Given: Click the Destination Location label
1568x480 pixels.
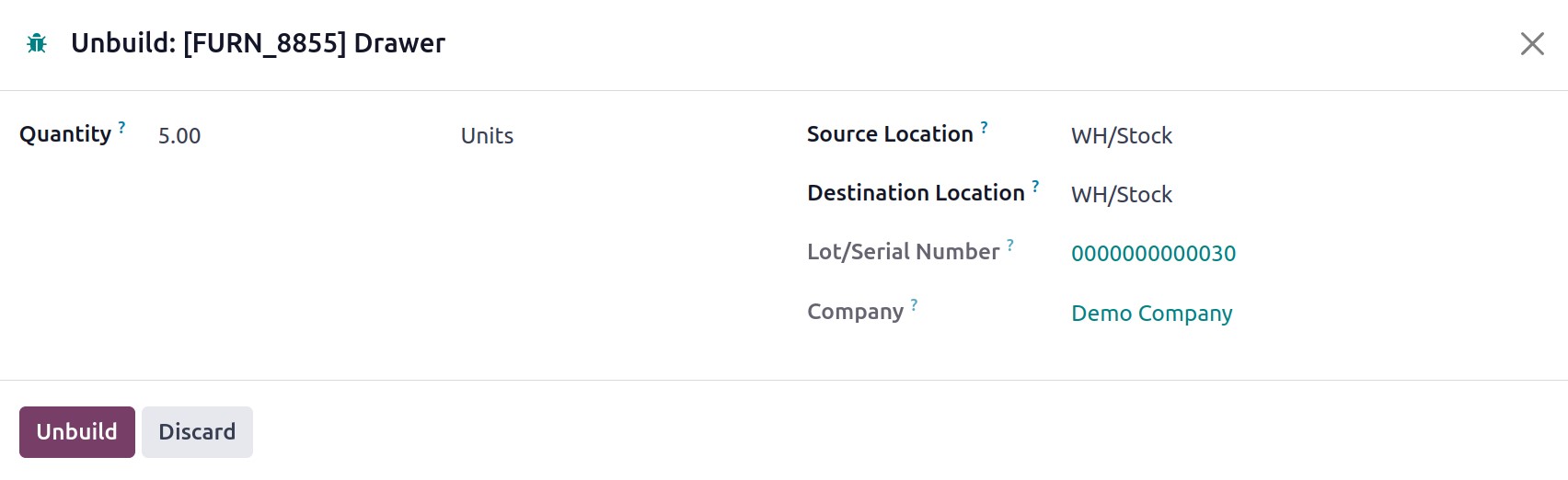Looking at the screenshot, I should coord(916,193).
